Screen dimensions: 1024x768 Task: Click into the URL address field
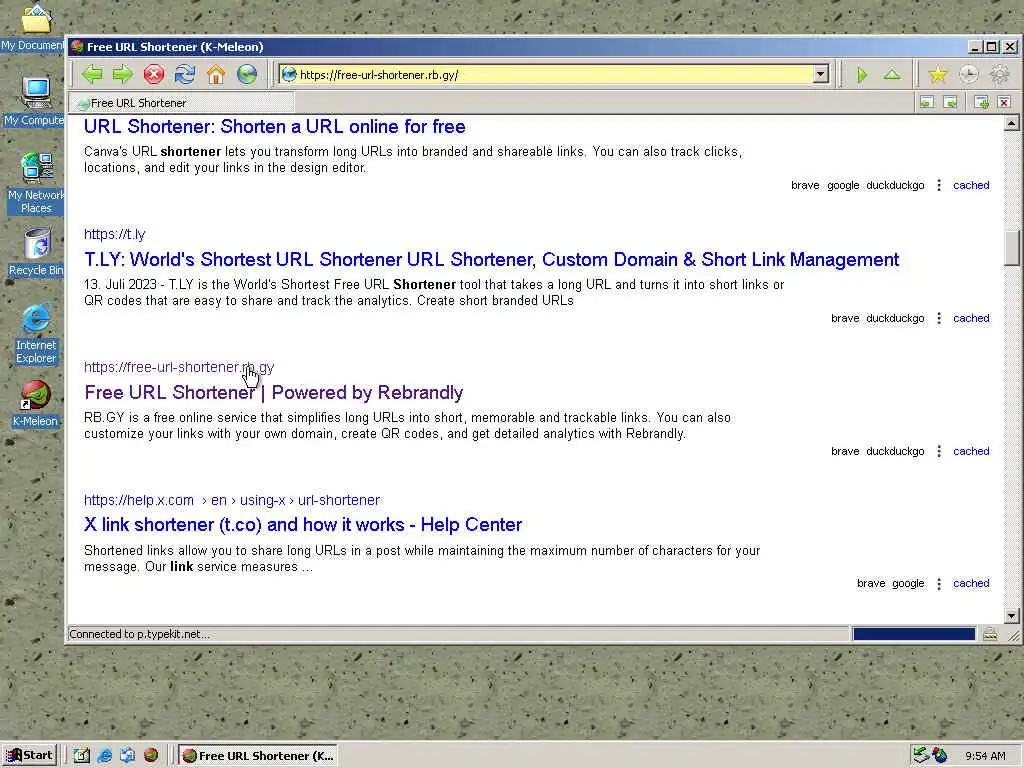(x=555, y=74)
